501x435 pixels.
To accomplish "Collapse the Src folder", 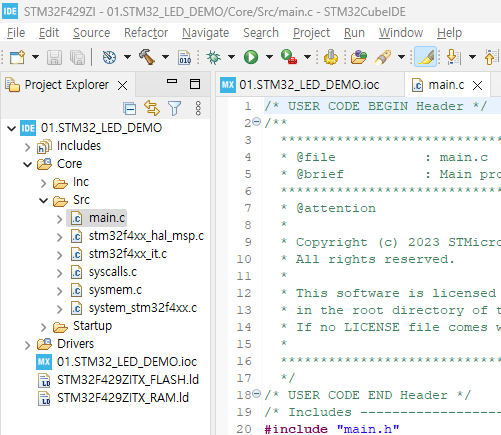I will tap(44, 200).
